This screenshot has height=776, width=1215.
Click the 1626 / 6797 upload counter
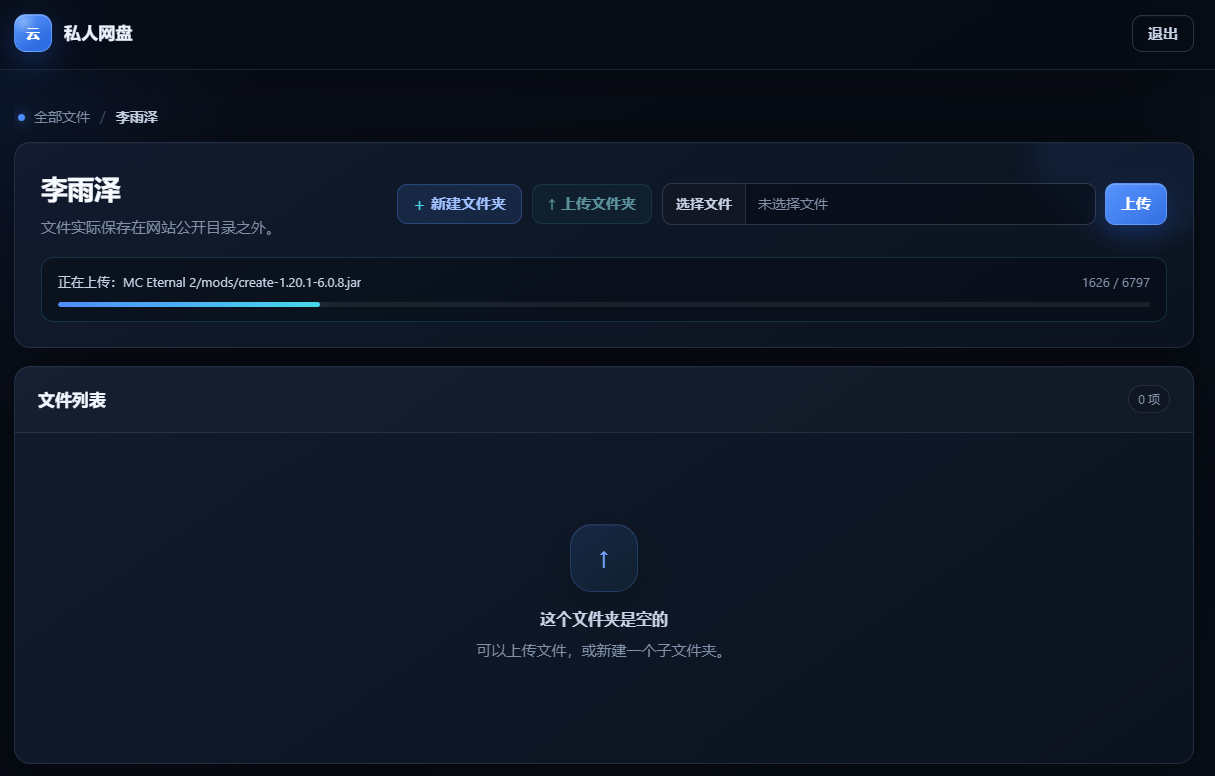[x=1116, y=283]
